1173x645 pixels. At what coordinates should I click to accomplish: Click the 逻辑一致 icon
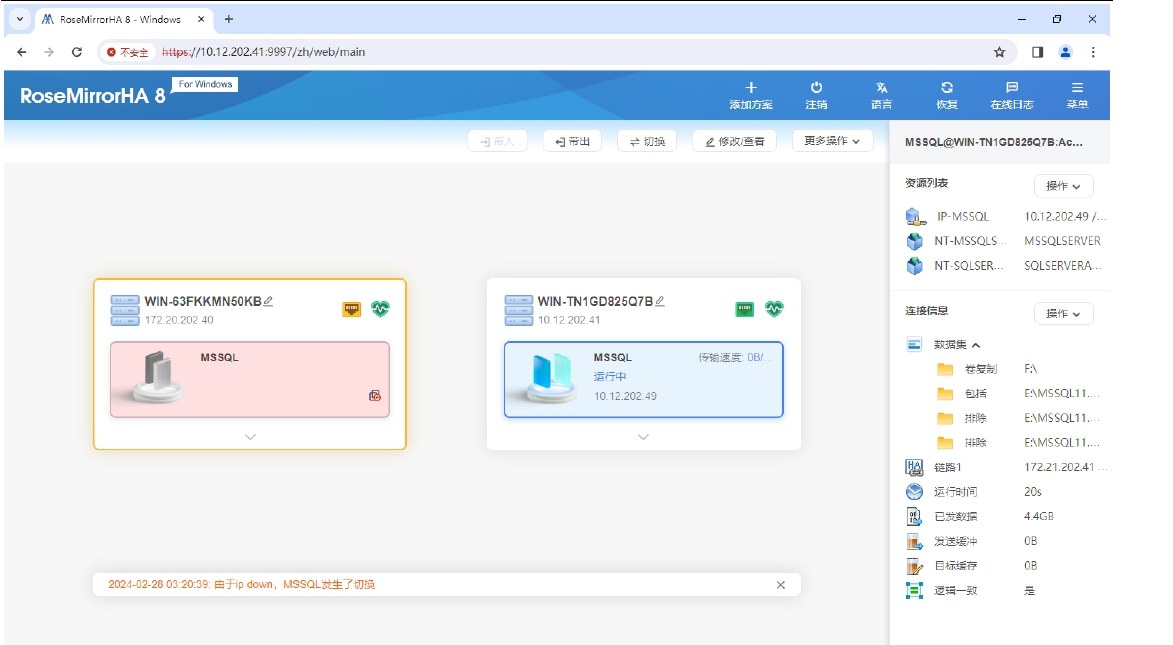click(914, 590)
